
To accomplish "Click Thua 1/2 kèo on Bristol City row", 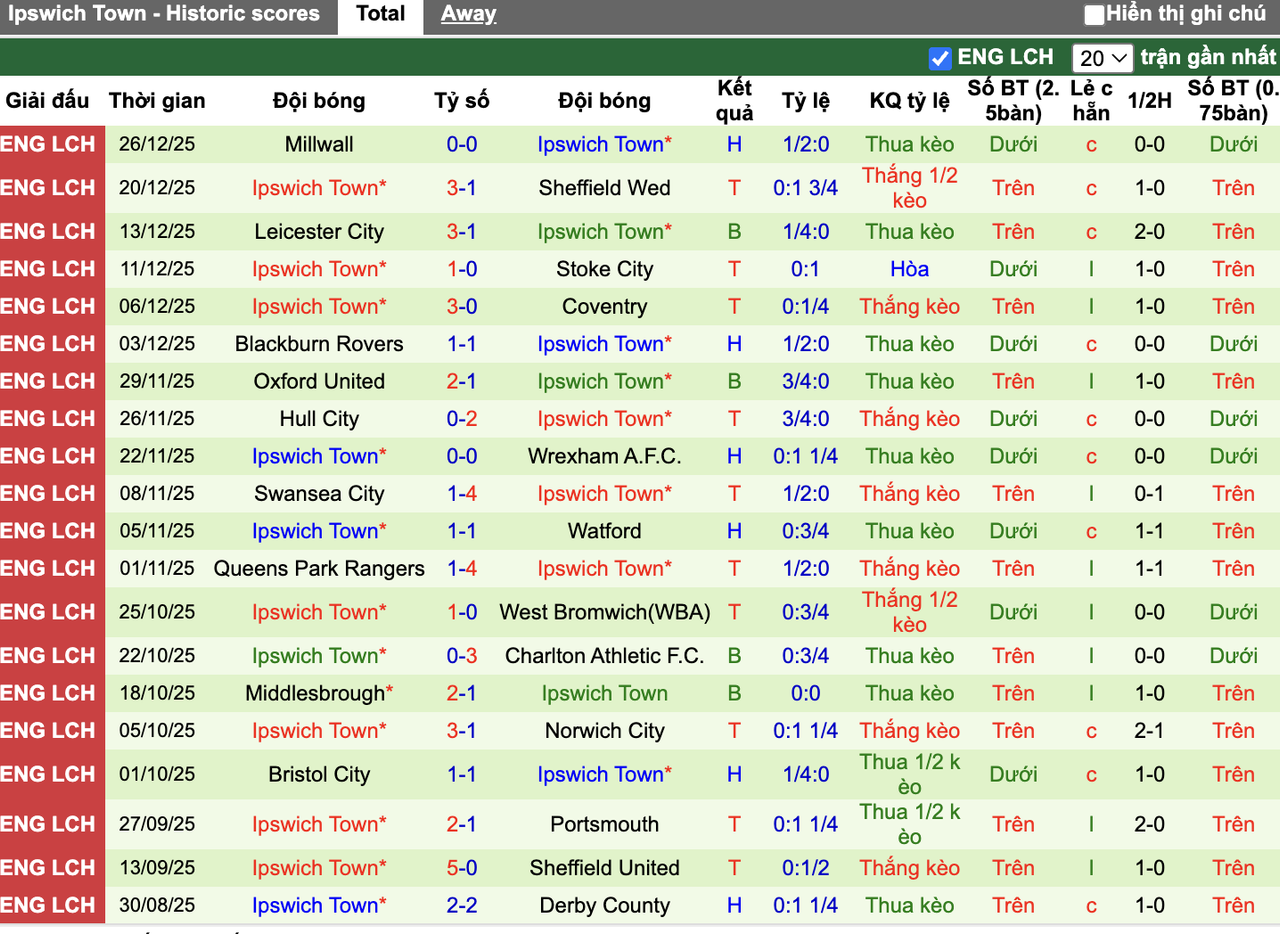I will [x=910, y=775].
